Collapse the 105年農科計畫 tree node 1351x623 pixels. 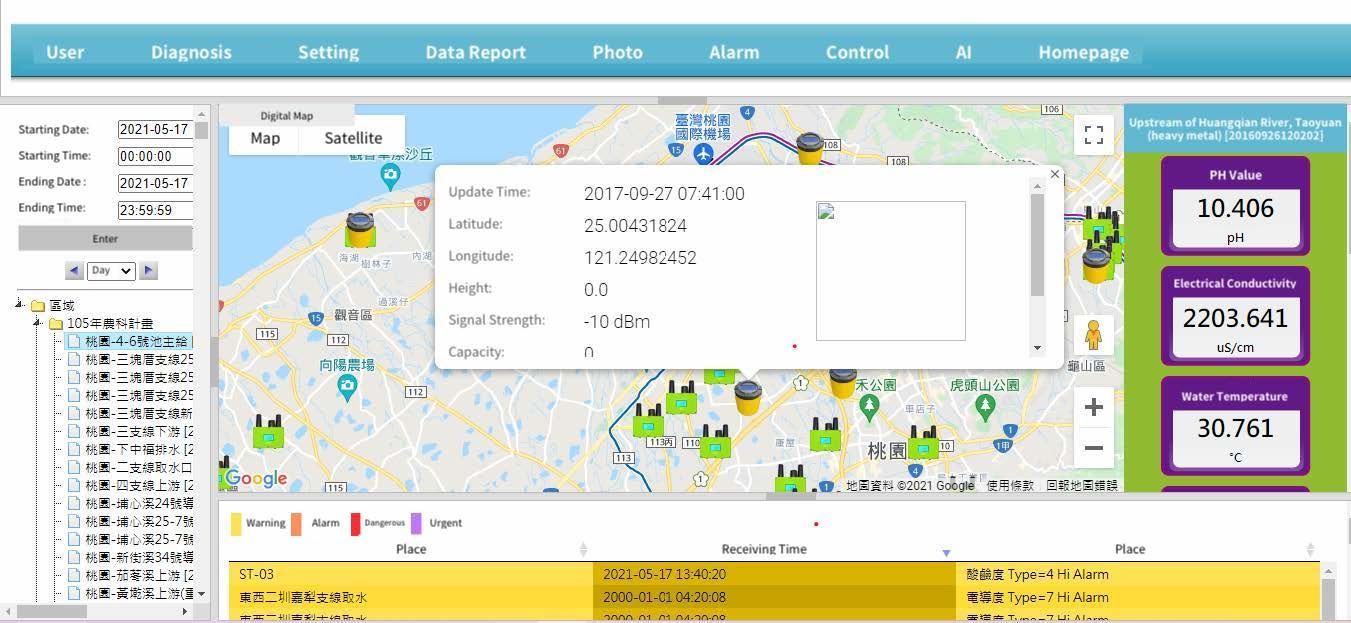click(38, 323)
